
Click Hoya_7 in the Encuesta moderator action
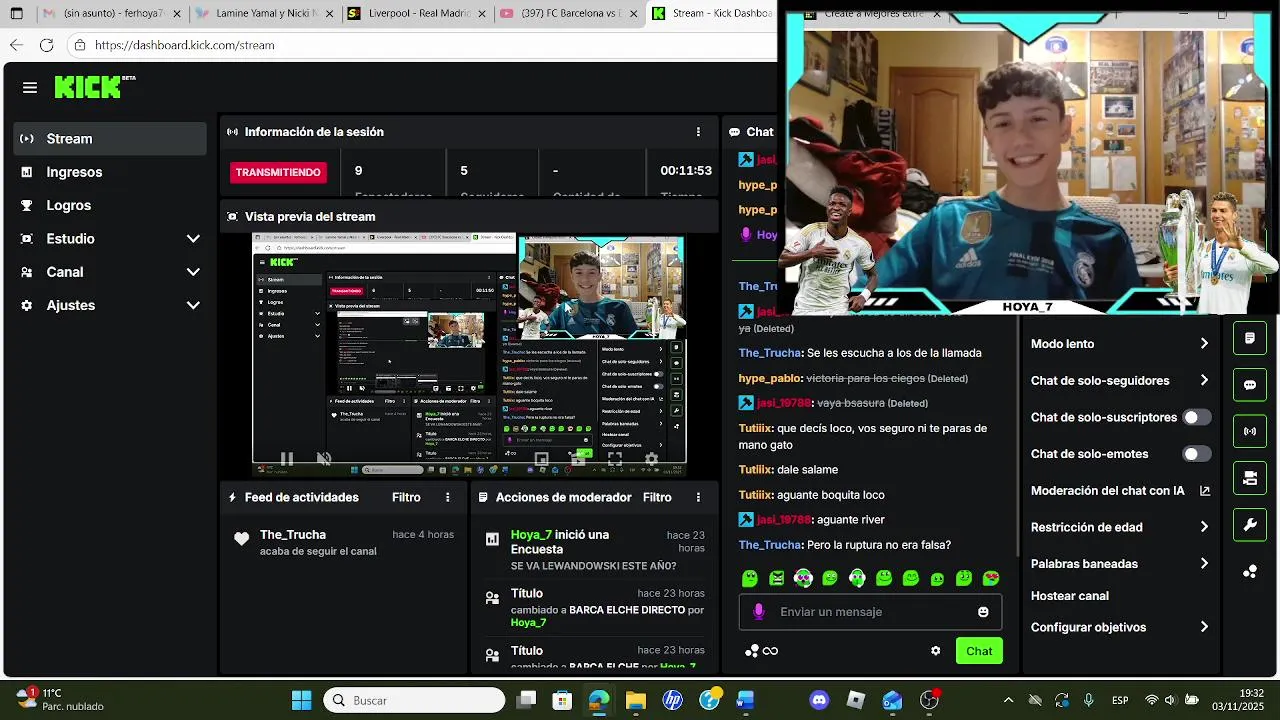coord(532,535)
